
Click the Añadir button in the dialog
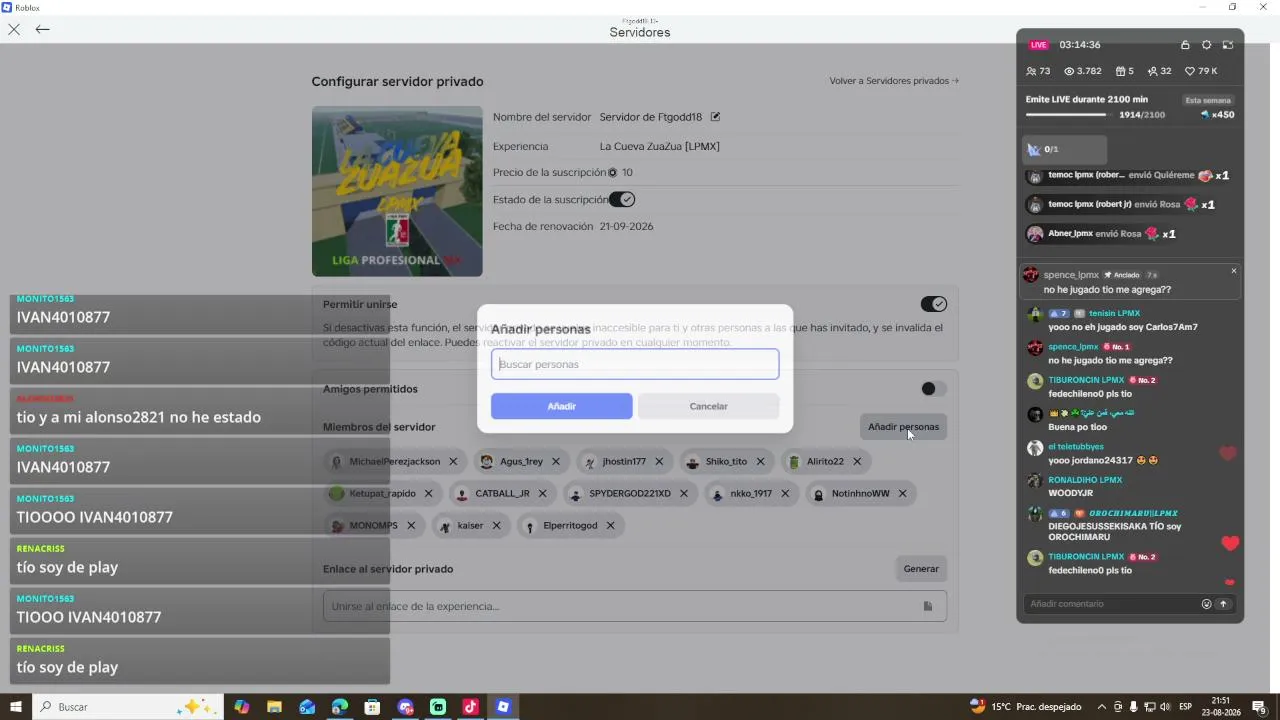point(562,406)
